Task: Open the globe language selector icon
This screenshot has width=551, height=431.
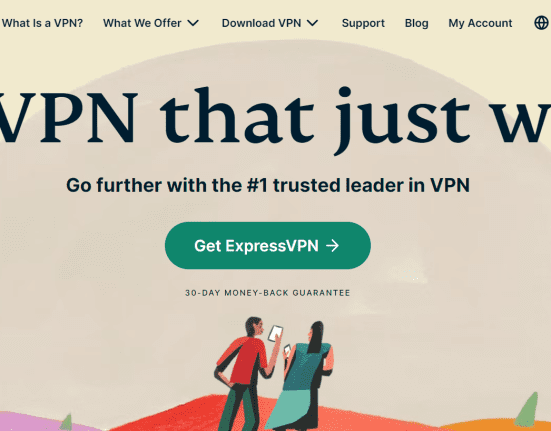Action: point(542,23)
